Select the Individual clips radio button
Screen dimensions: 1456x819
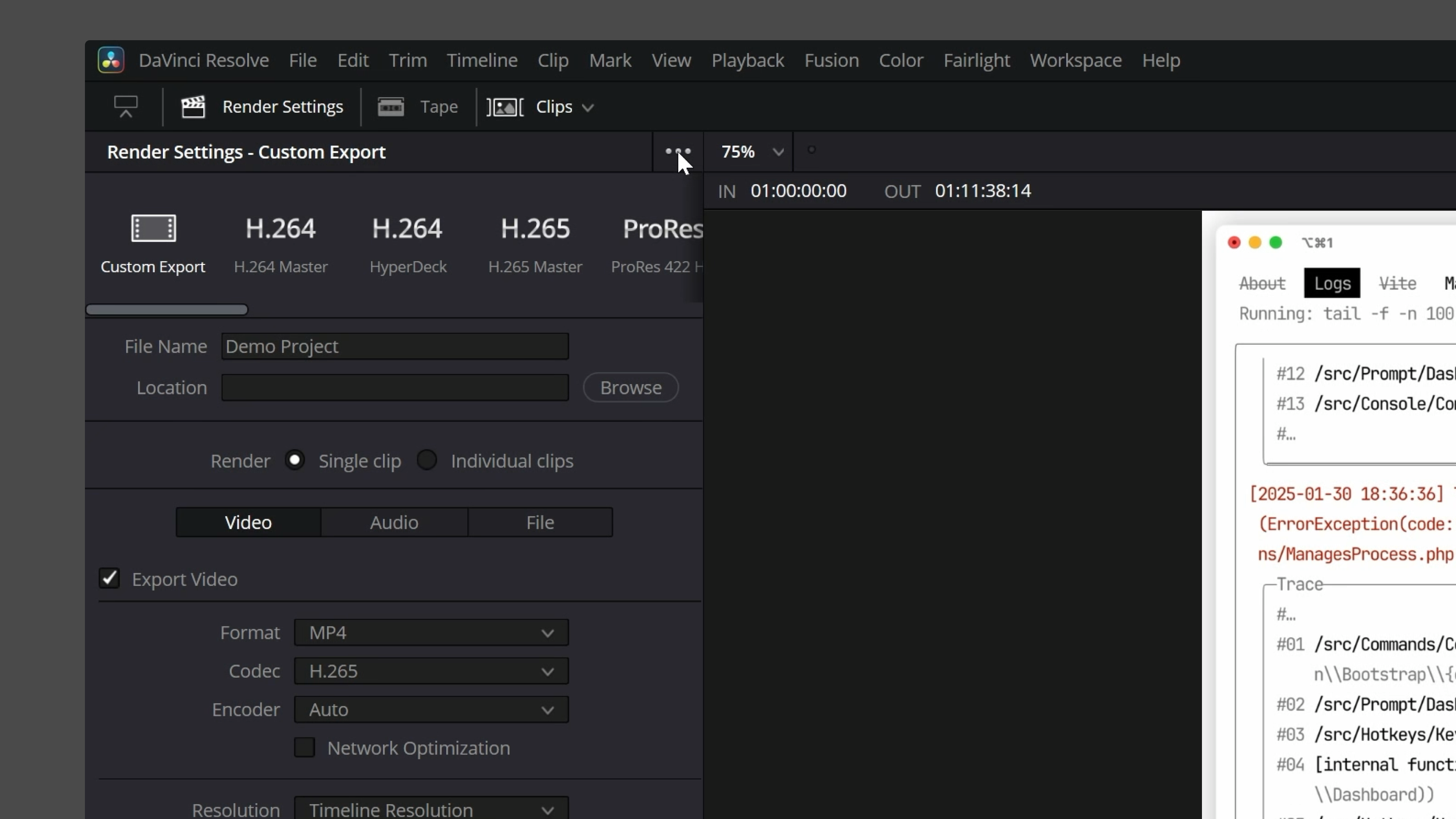[427, 460]
